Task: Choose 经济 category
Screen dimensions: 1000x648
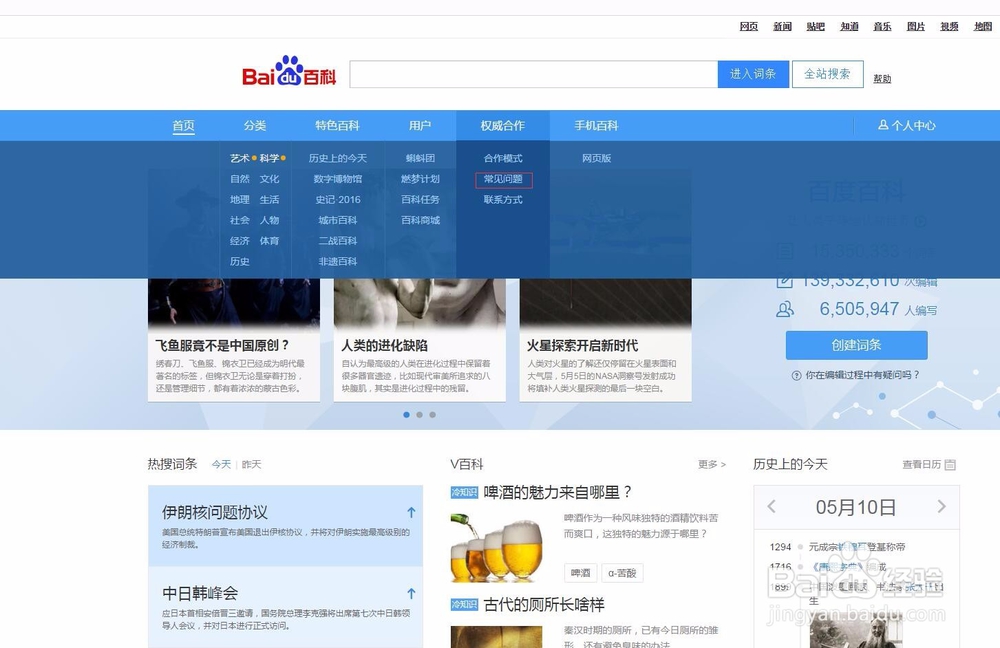Action: [240, 241]
